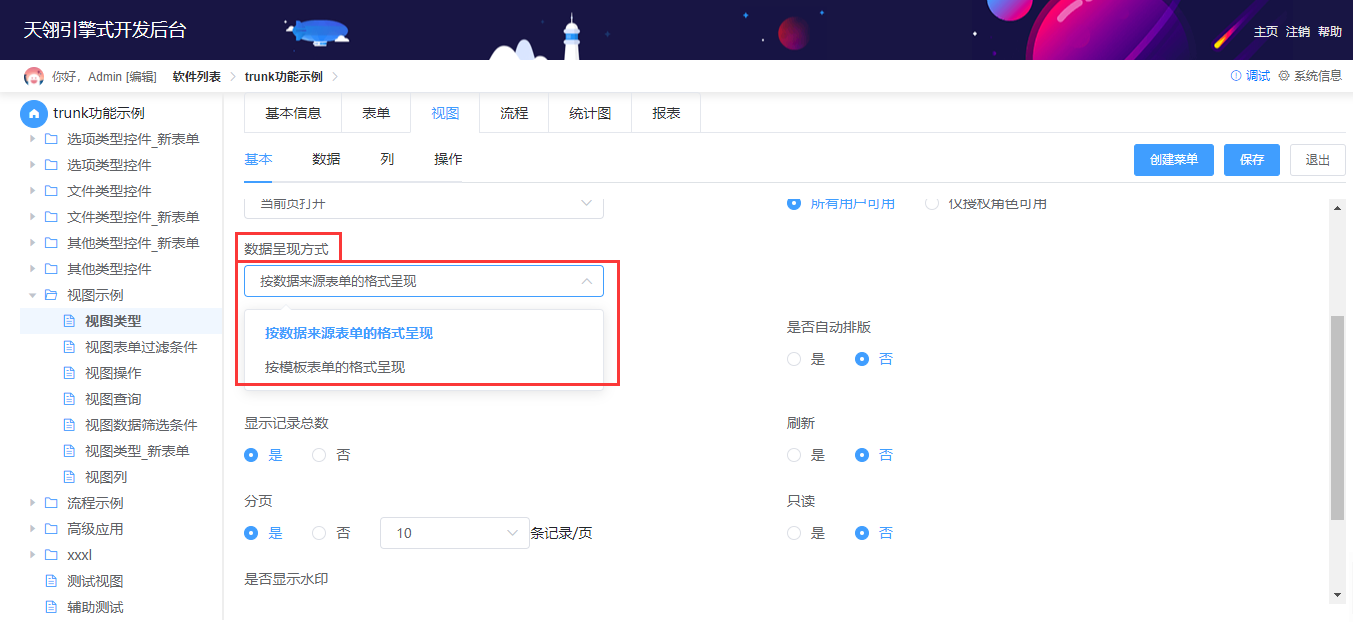Image resolution: width=1353 pixels, height=622 pixels.
Task: Click the open folder icon of 视图示例
Action: click(x=51, y=295)
